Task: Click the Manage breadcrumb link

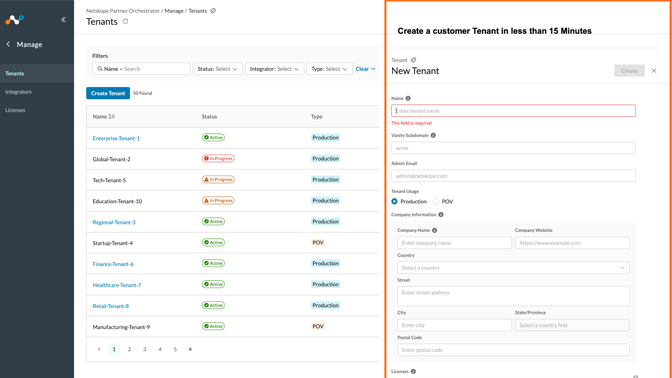Action: point(174,11)
